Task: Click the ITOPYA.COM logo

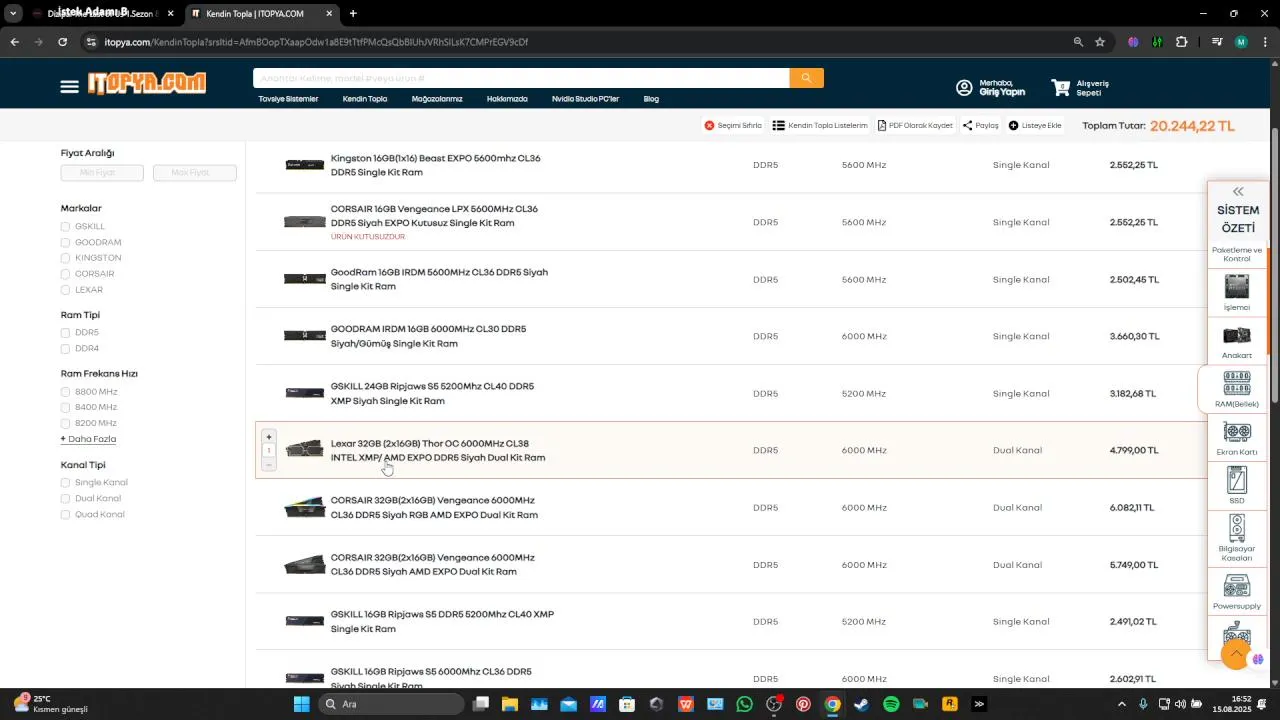Action: pyautogui.click(x=146, y=84)
